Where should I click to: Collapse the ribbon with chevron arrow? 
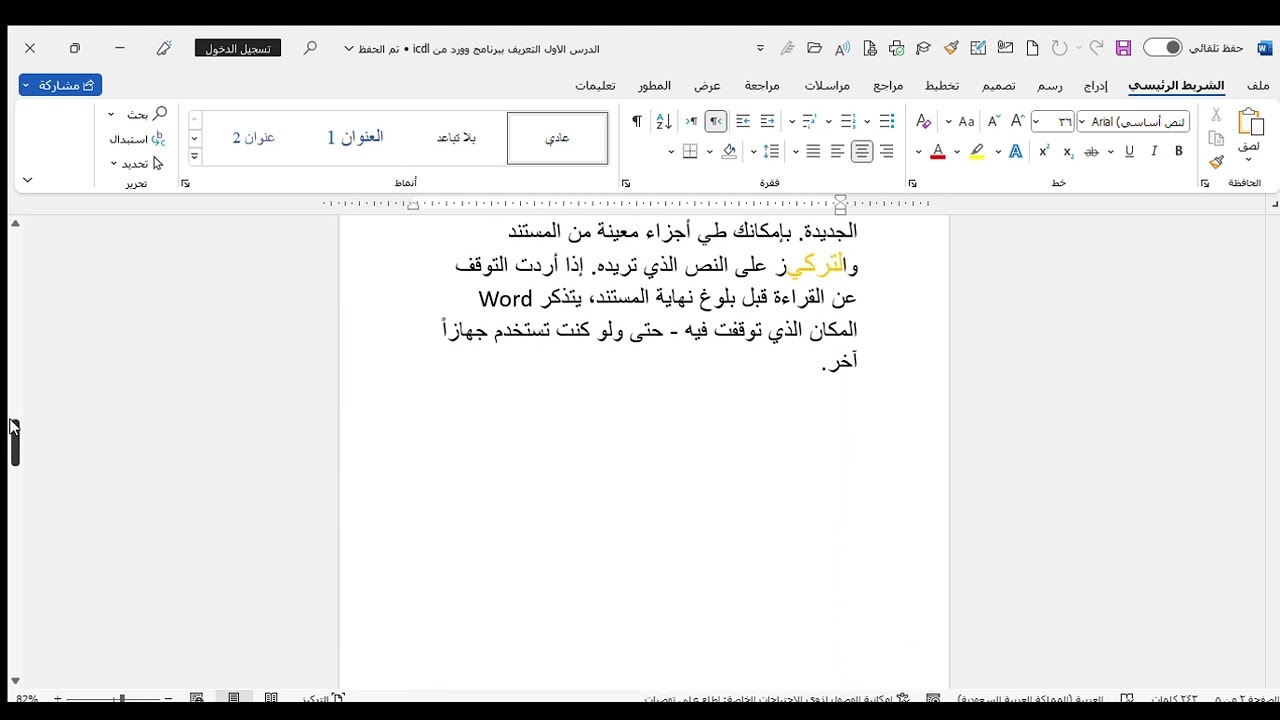27,180
